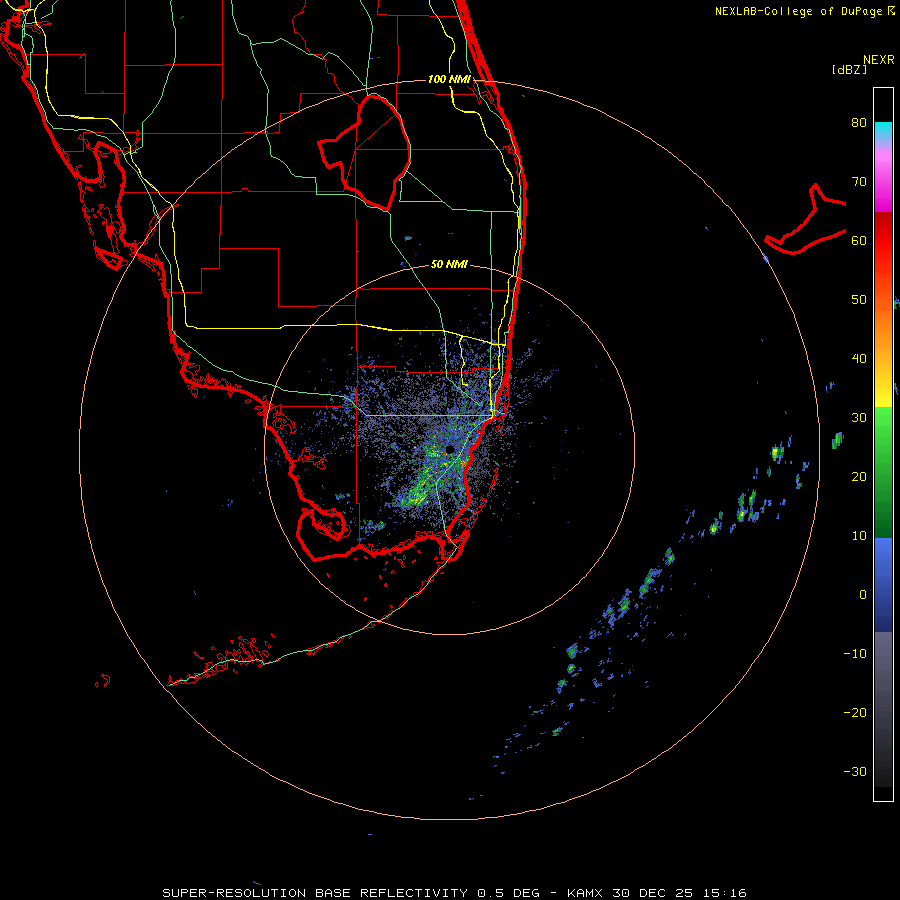Viewport: 900px width, 900px height.
Task: Click the 20 value on dBZ scale
Action: [859, 477]
